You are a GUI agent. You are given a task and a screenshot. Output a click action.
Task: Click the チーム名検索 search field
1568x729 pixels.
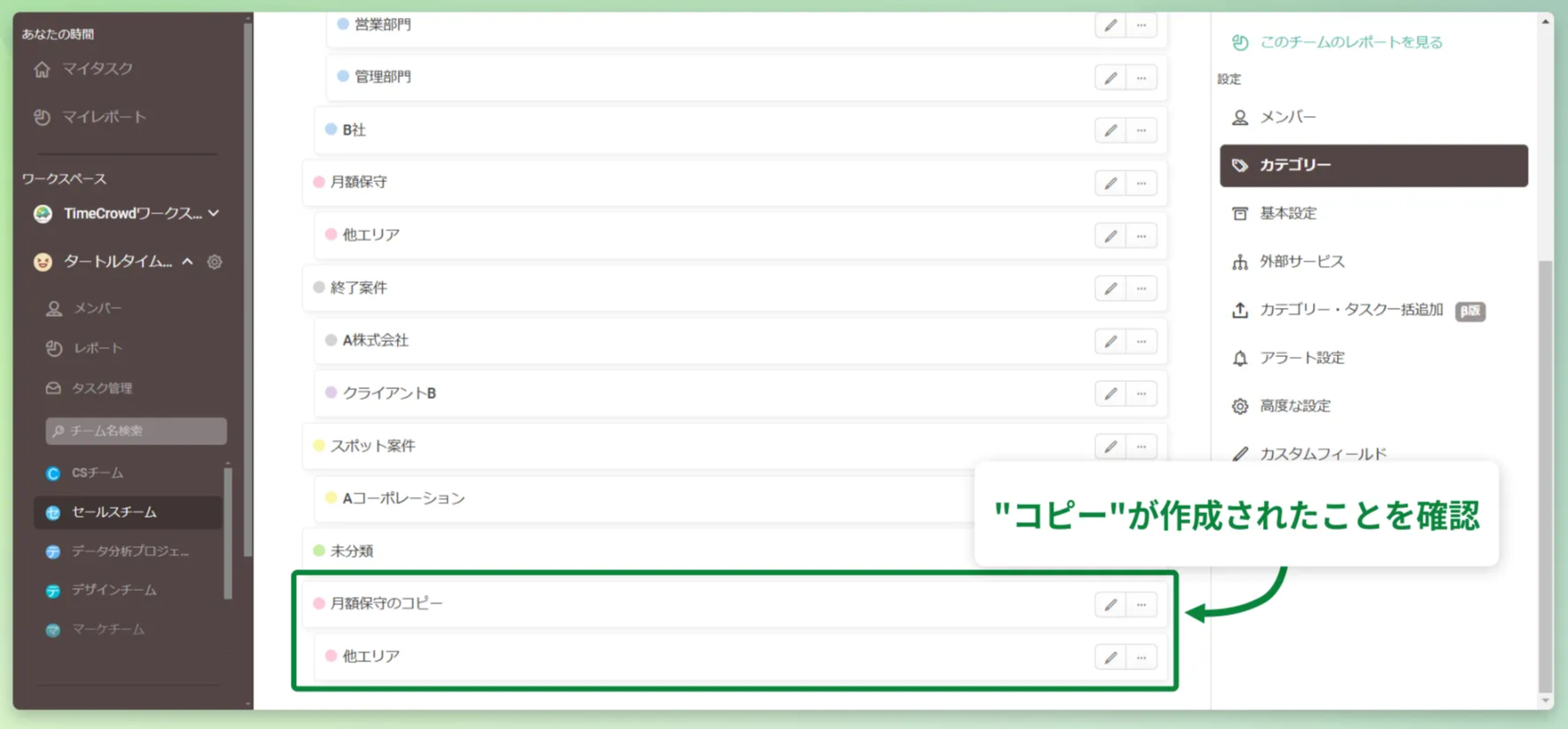tap(136, 431)
